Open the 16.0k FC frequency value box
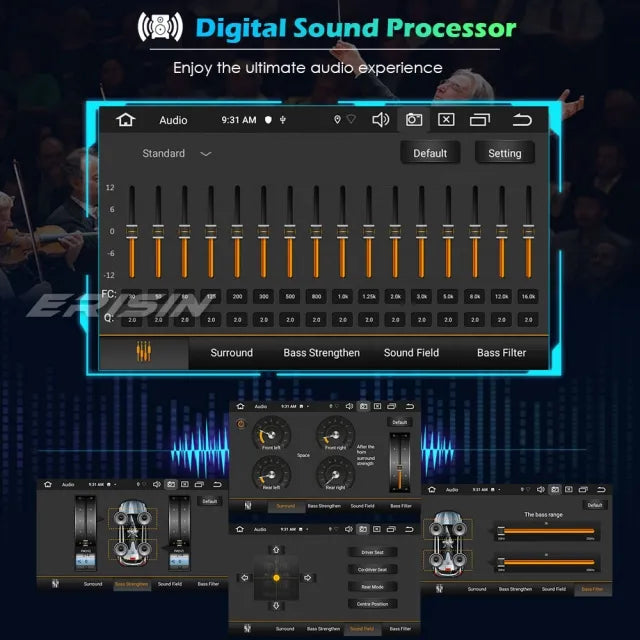 [x=528, y=297]
